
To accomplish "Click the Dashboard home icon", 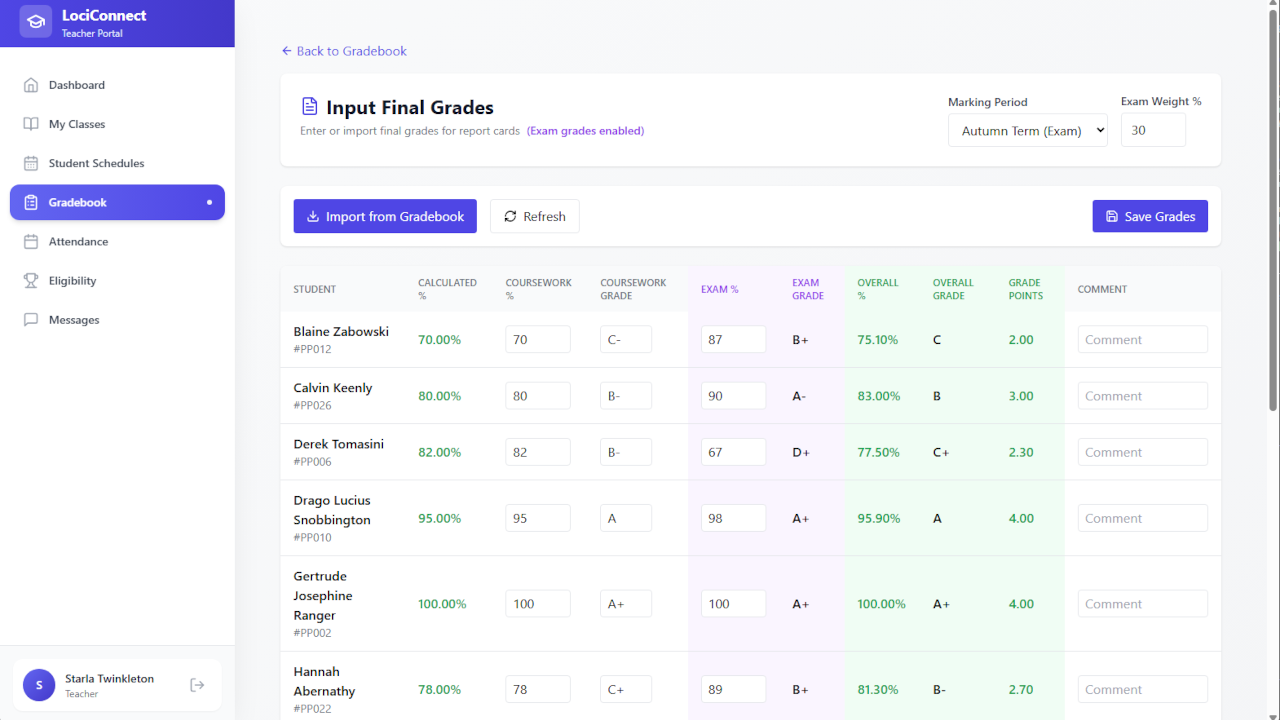I will pos(31,85).
